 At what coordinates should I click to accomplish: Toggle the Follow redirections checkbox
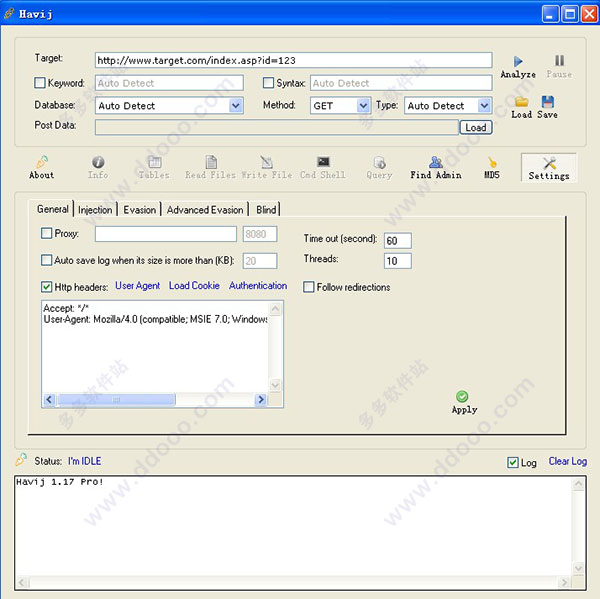click(x=308, y=287)
